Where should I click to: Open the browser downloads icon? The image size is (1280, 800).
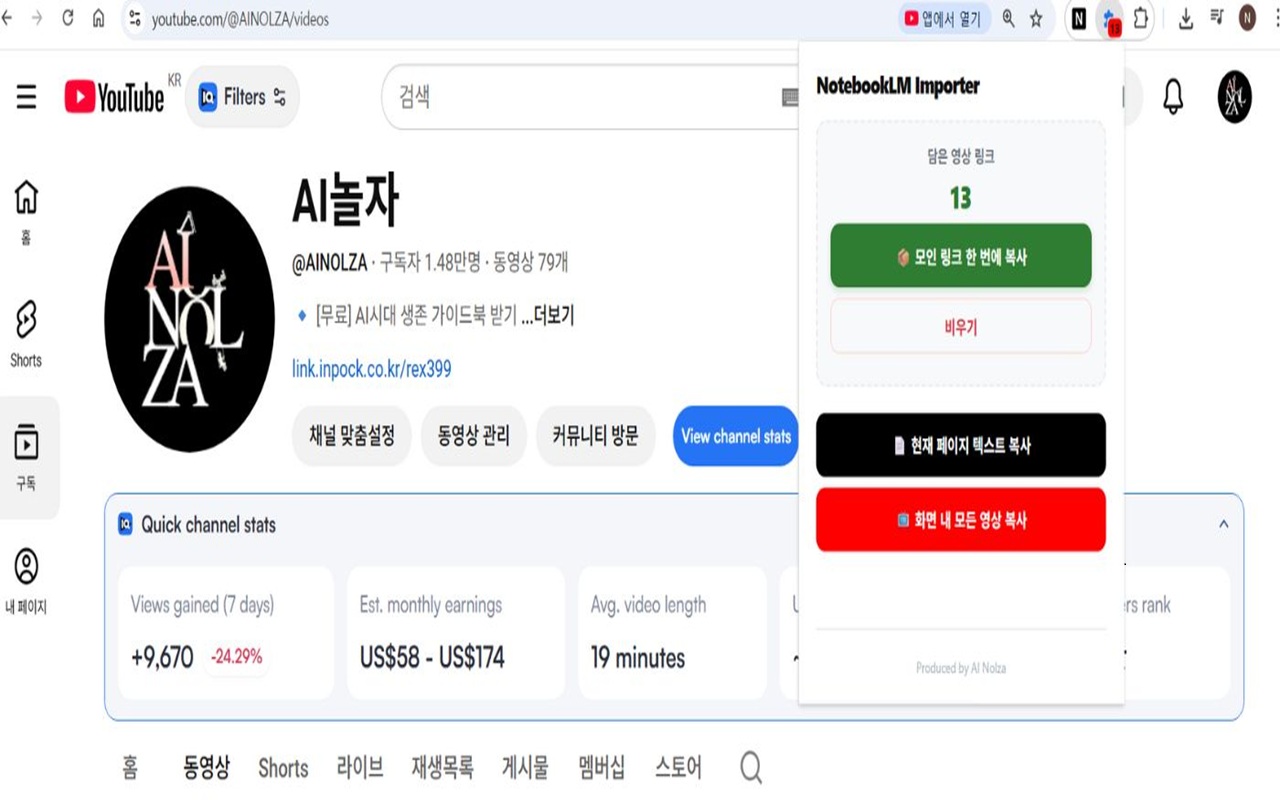point(1186,18)
